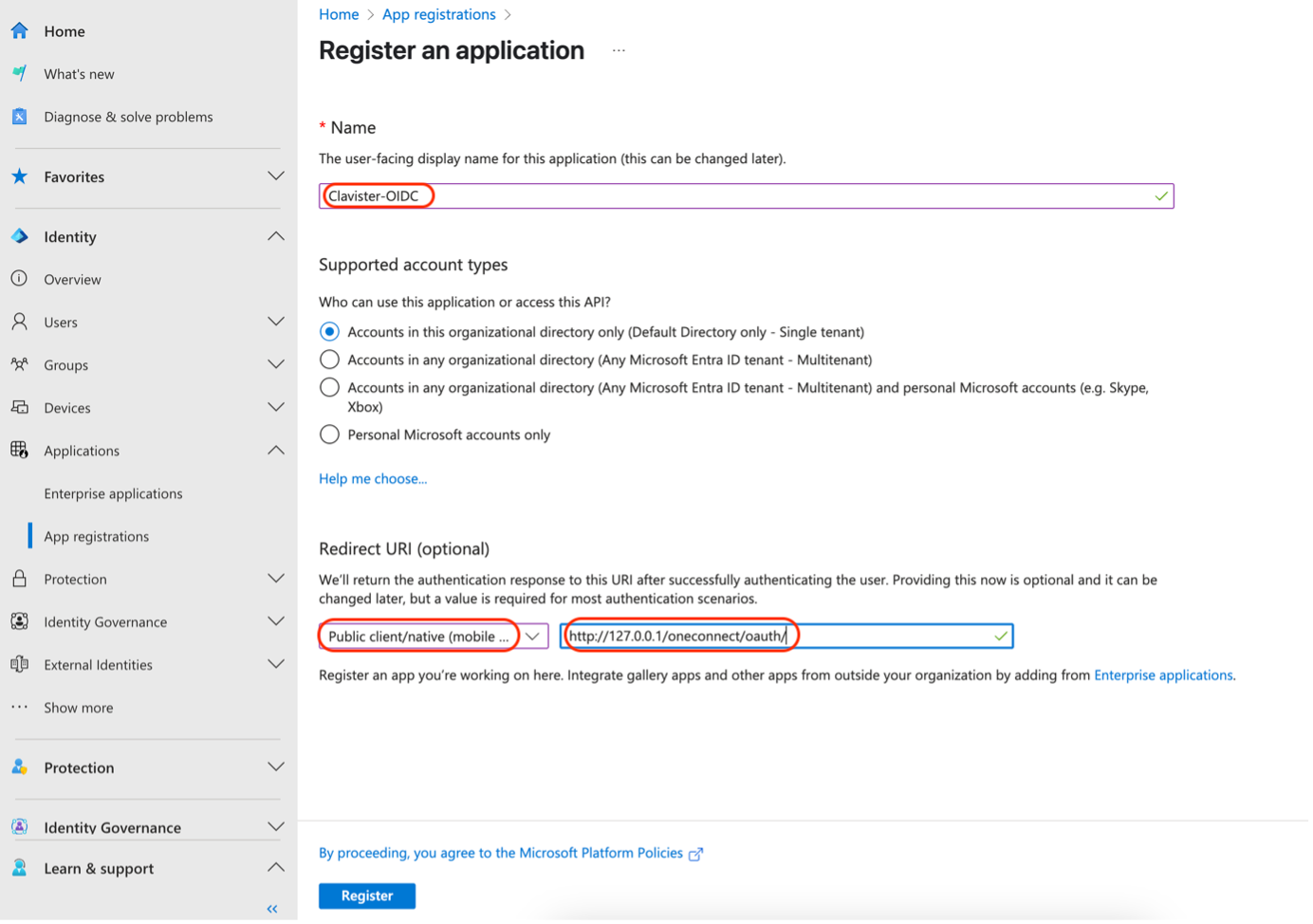Click the bottom Protection section icon

click(19, 767)
